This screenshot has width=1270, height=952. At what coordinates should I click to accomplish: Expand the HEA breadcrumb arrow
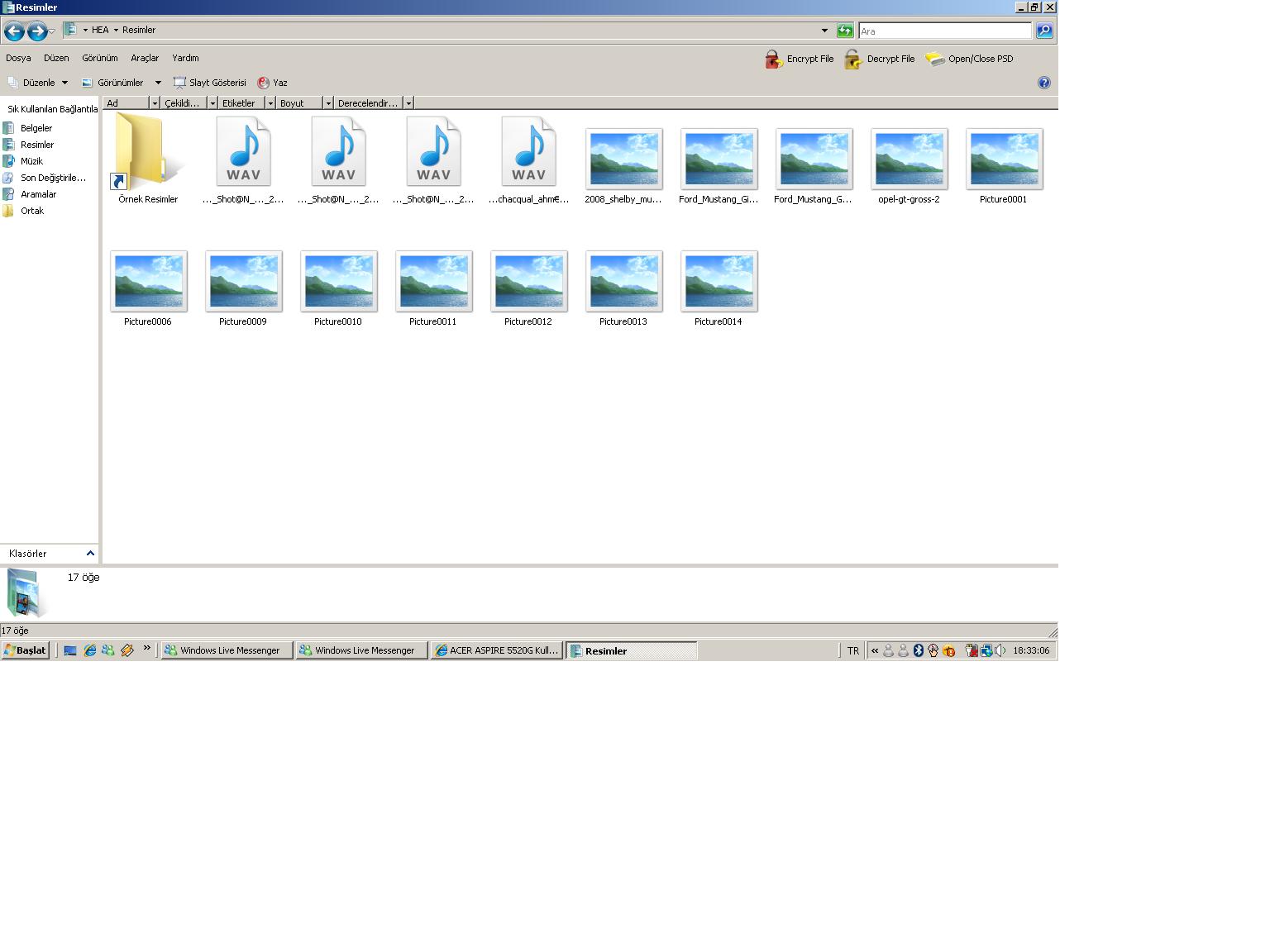[116, 30]
